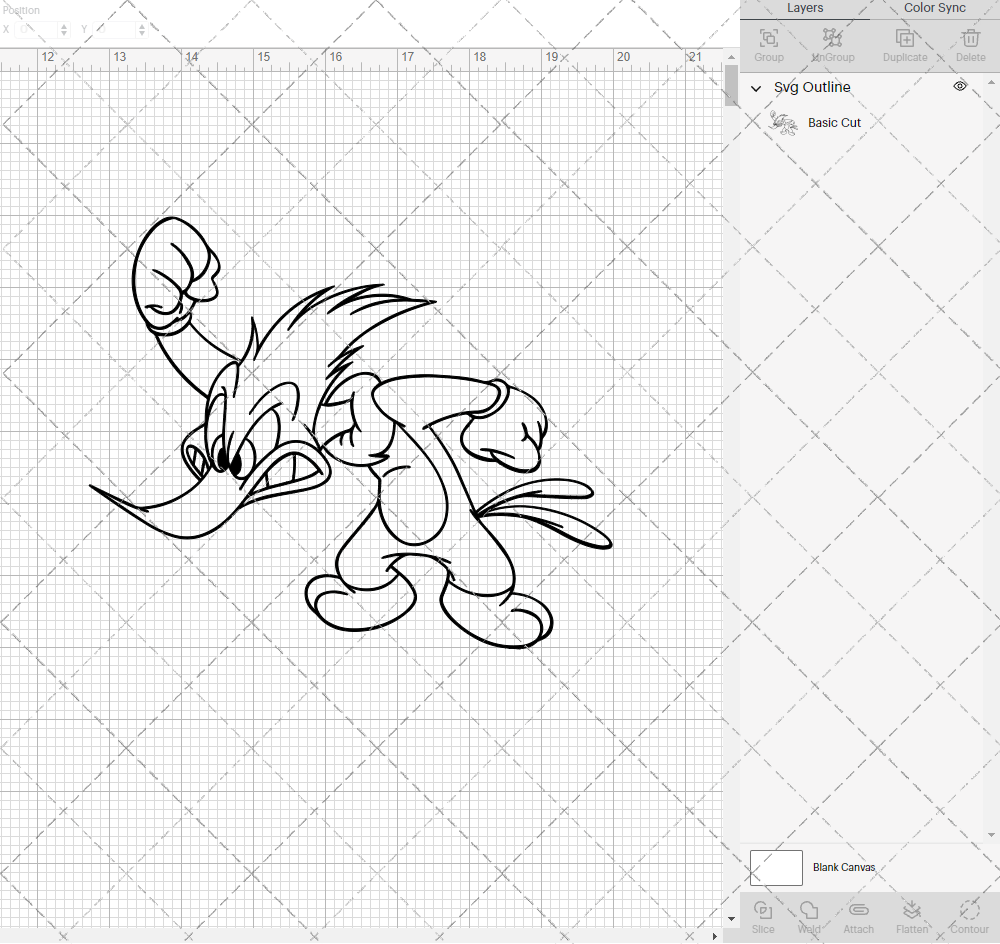Open the Blank Canvas color swatch
The image size is (1000, 944).
776,867
